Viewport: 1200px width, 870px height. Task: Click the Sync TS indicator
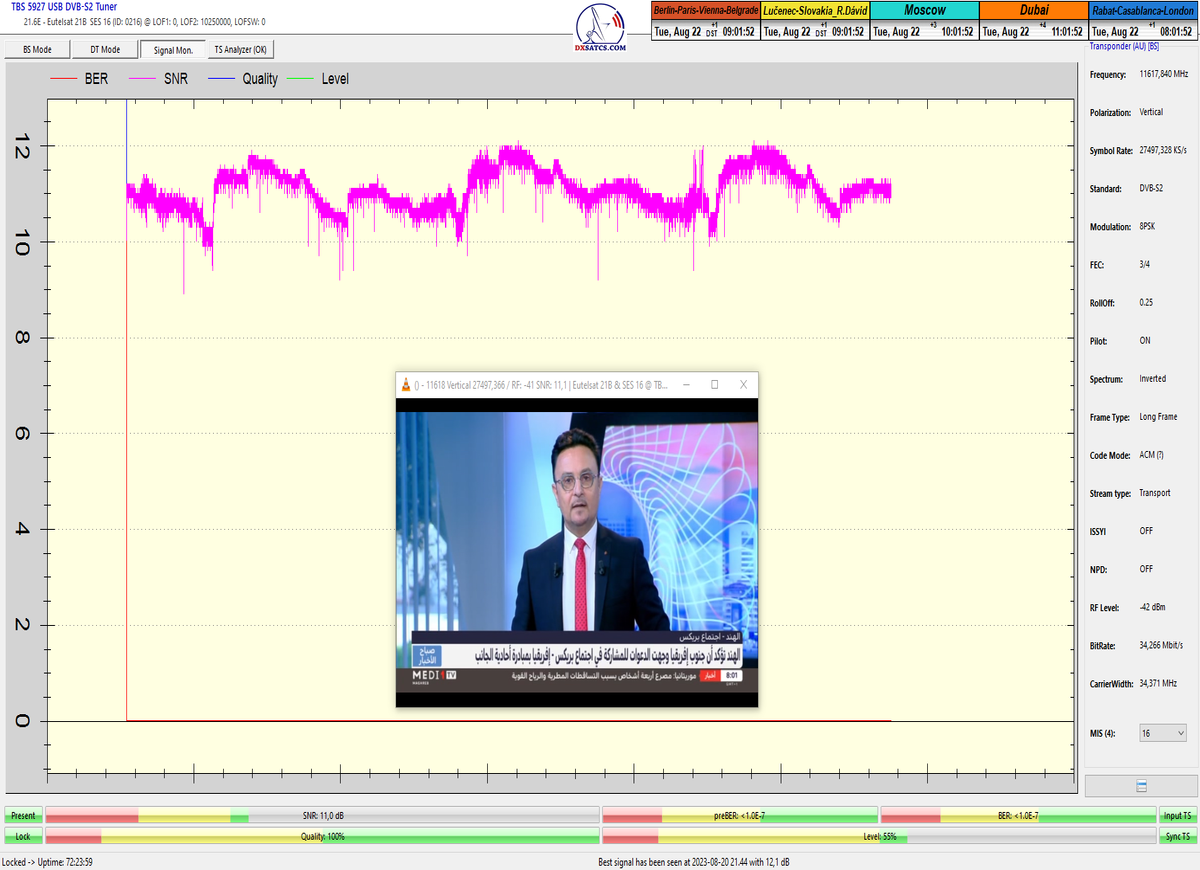click(1177, 836)
